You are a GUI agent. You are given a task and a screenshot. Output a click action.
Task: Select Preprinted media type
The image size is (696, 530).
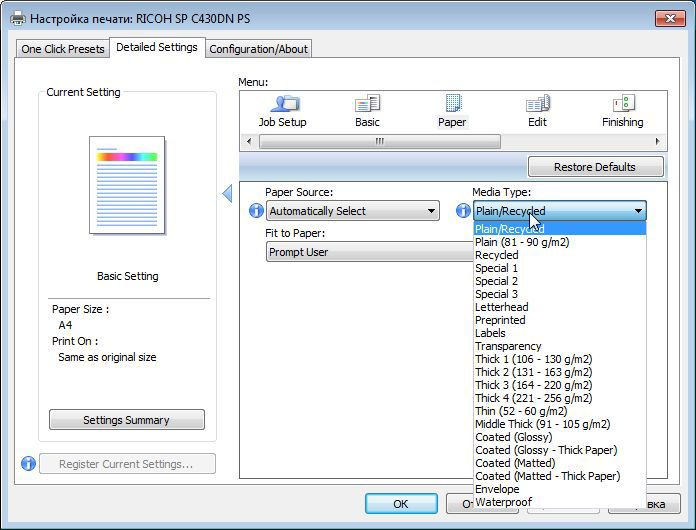pyautogui.click(x=560, y=320)
